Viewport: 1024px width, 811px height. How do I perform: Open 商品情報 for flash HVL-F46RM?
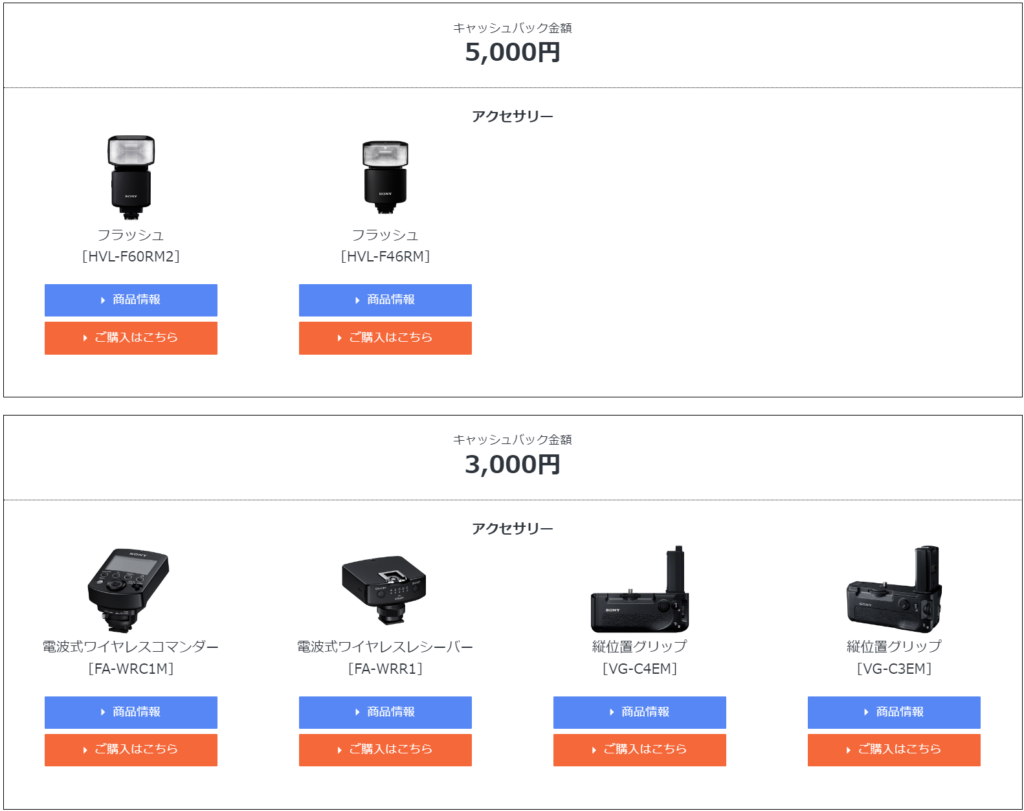point(385,300)
